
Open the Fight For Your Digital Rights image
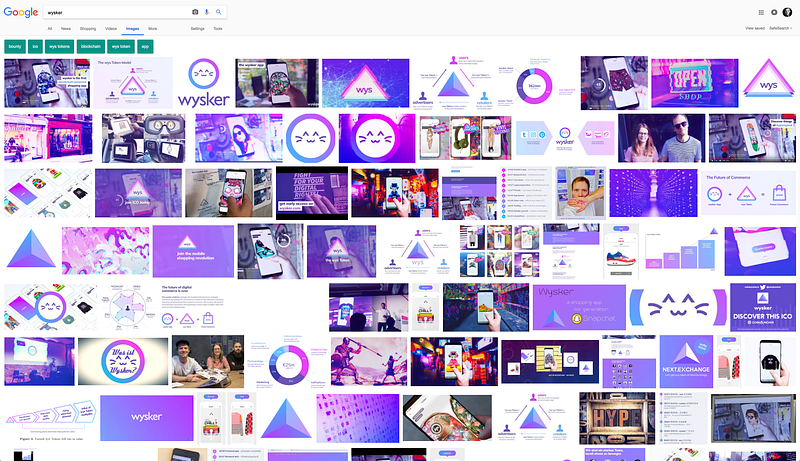[312, 193]
